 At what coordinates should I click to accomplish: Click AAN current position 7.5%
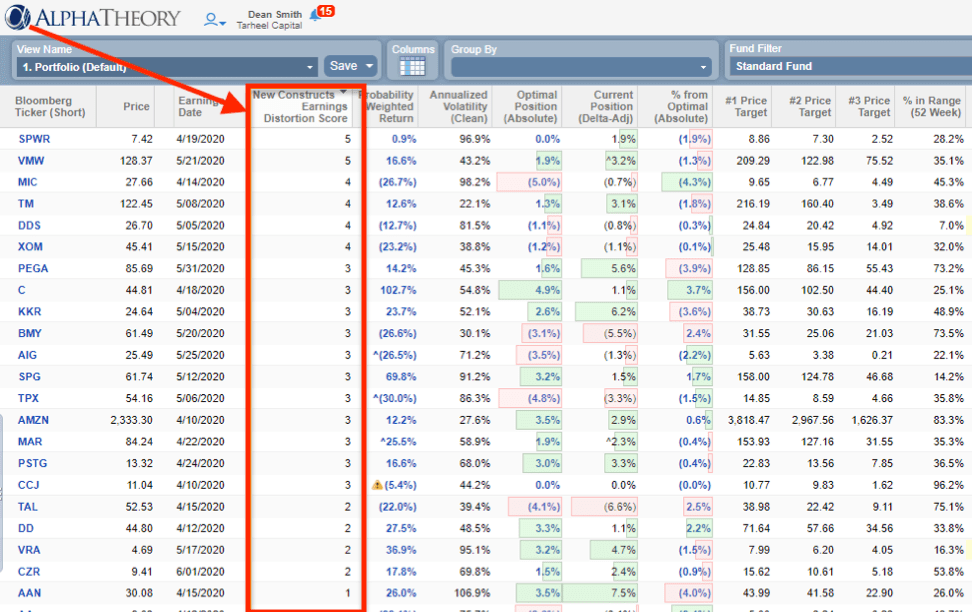624,593
